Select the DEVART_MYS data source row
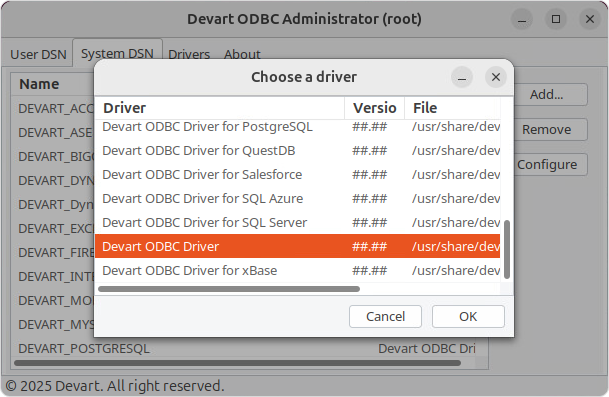 point(53,324)
